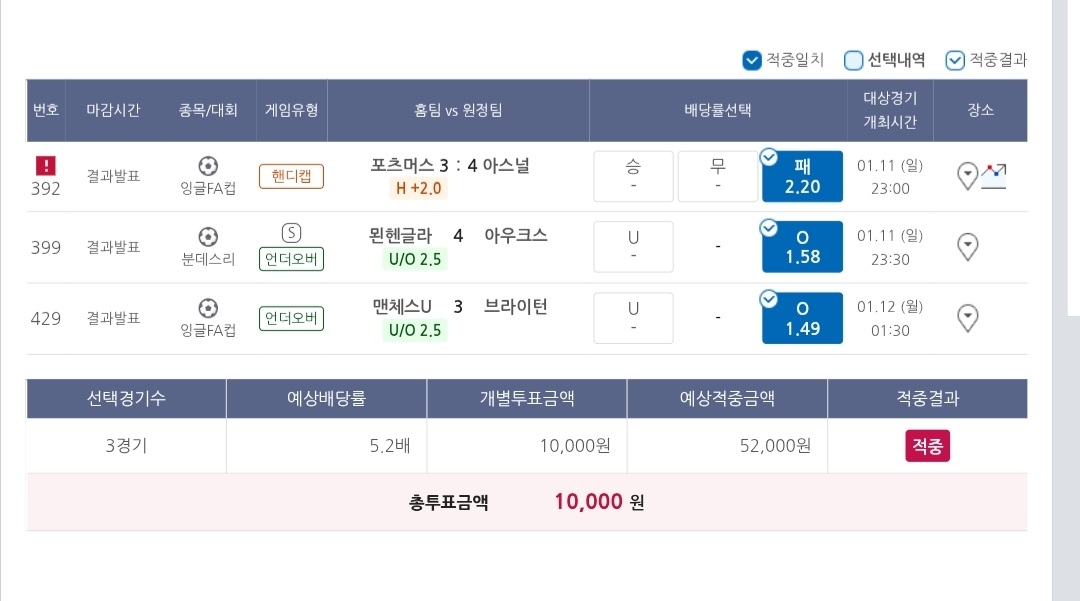Click the soccer ball icon for game 392
The image size is (1080, 601).
pos(208,166)
